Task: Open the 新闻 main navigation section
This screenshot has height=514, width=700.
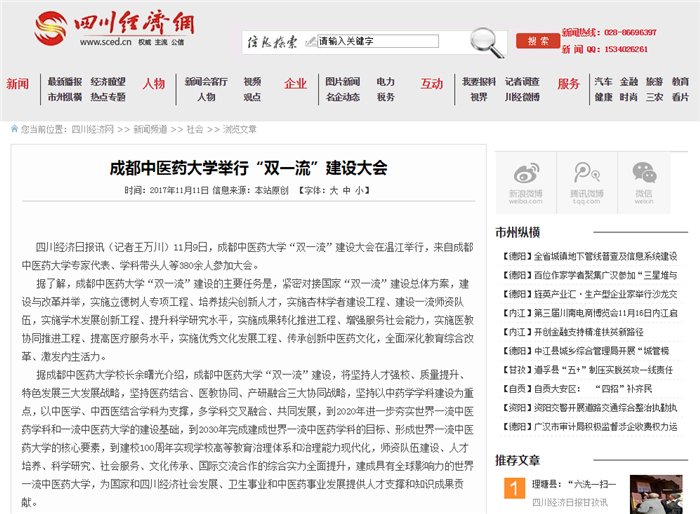Action: pos(18,84)
